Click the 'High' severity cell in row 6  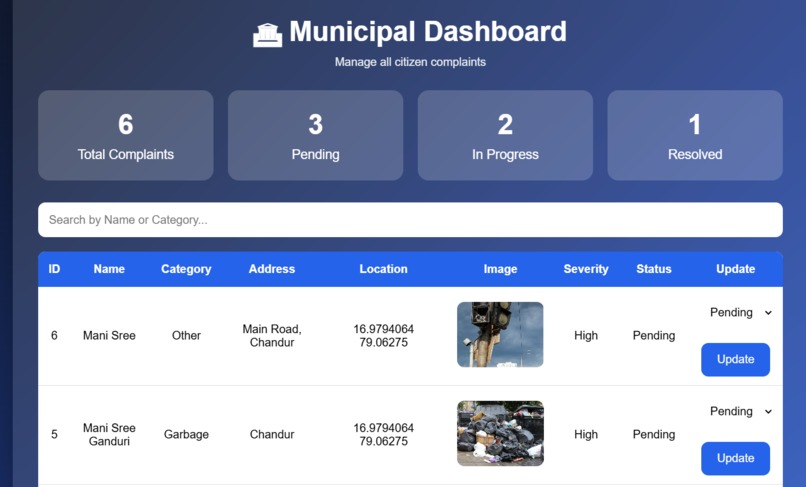point(586,335)
